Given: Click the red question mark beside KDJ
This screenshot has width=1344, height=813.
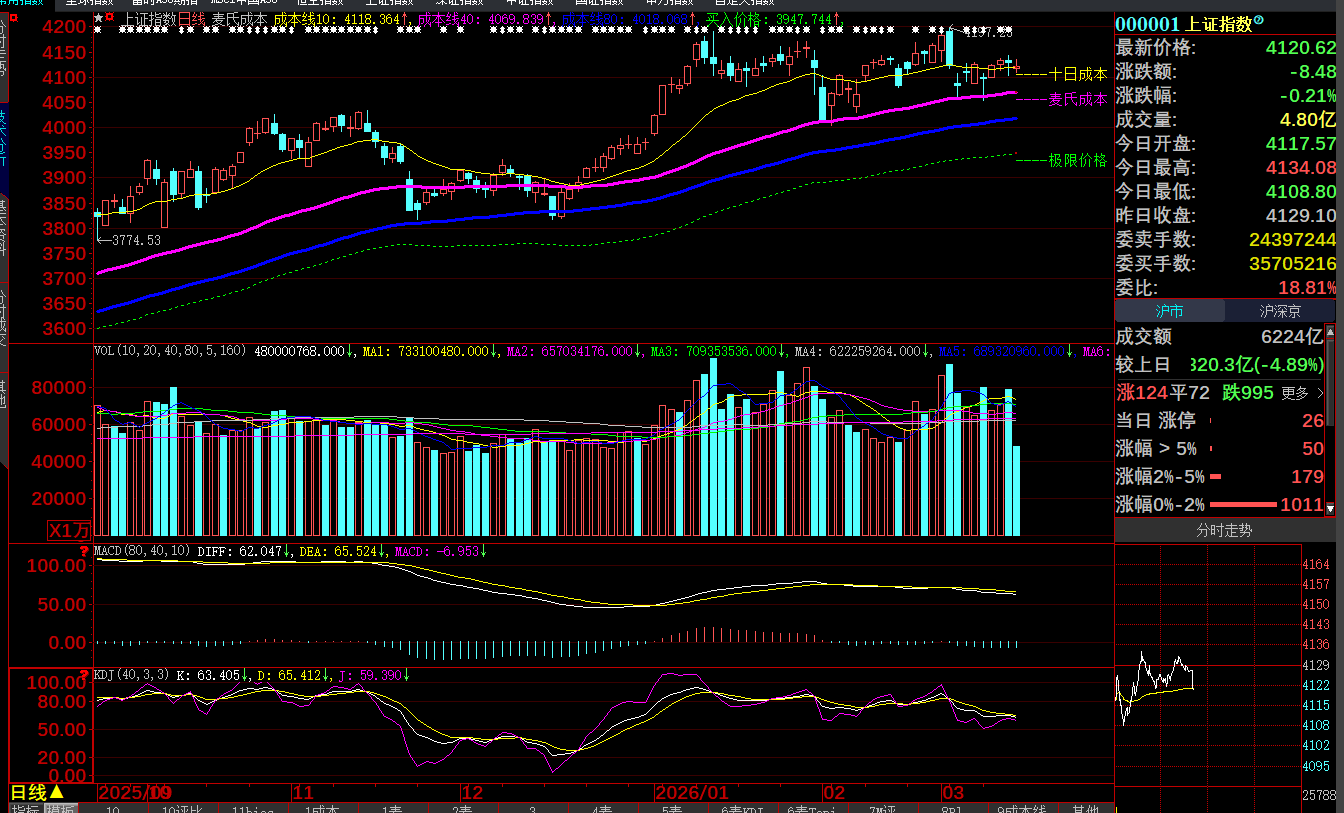Looking at the screenshot, I should (x=84, y=675).
